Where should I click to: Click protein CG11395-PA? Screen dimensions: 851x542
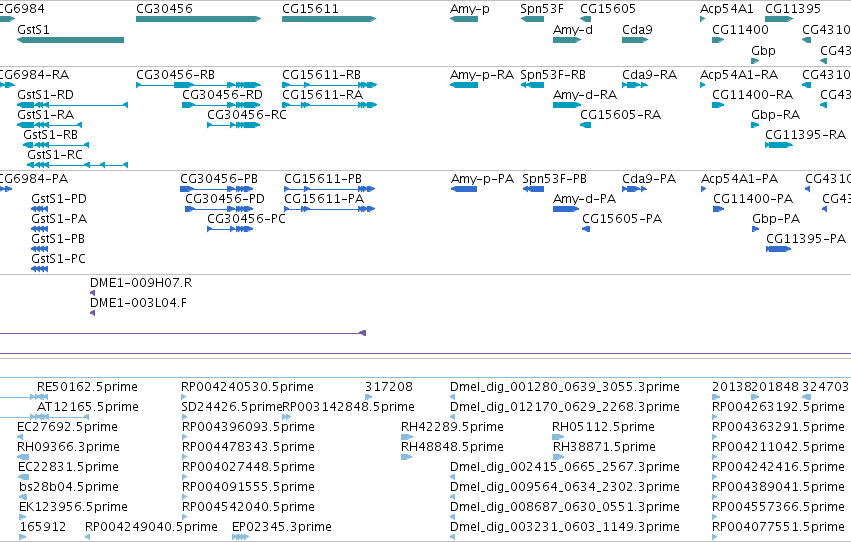(806, 239)
